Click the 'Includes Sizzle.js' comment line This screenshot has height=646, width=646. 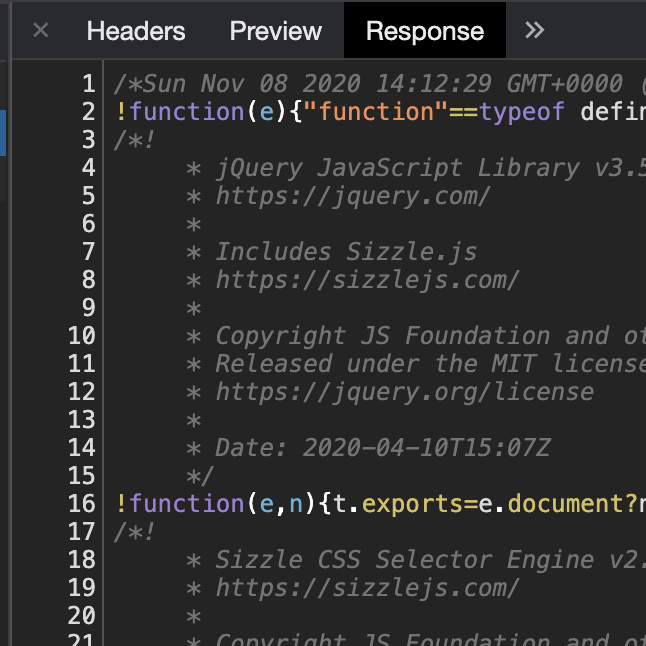346,251
